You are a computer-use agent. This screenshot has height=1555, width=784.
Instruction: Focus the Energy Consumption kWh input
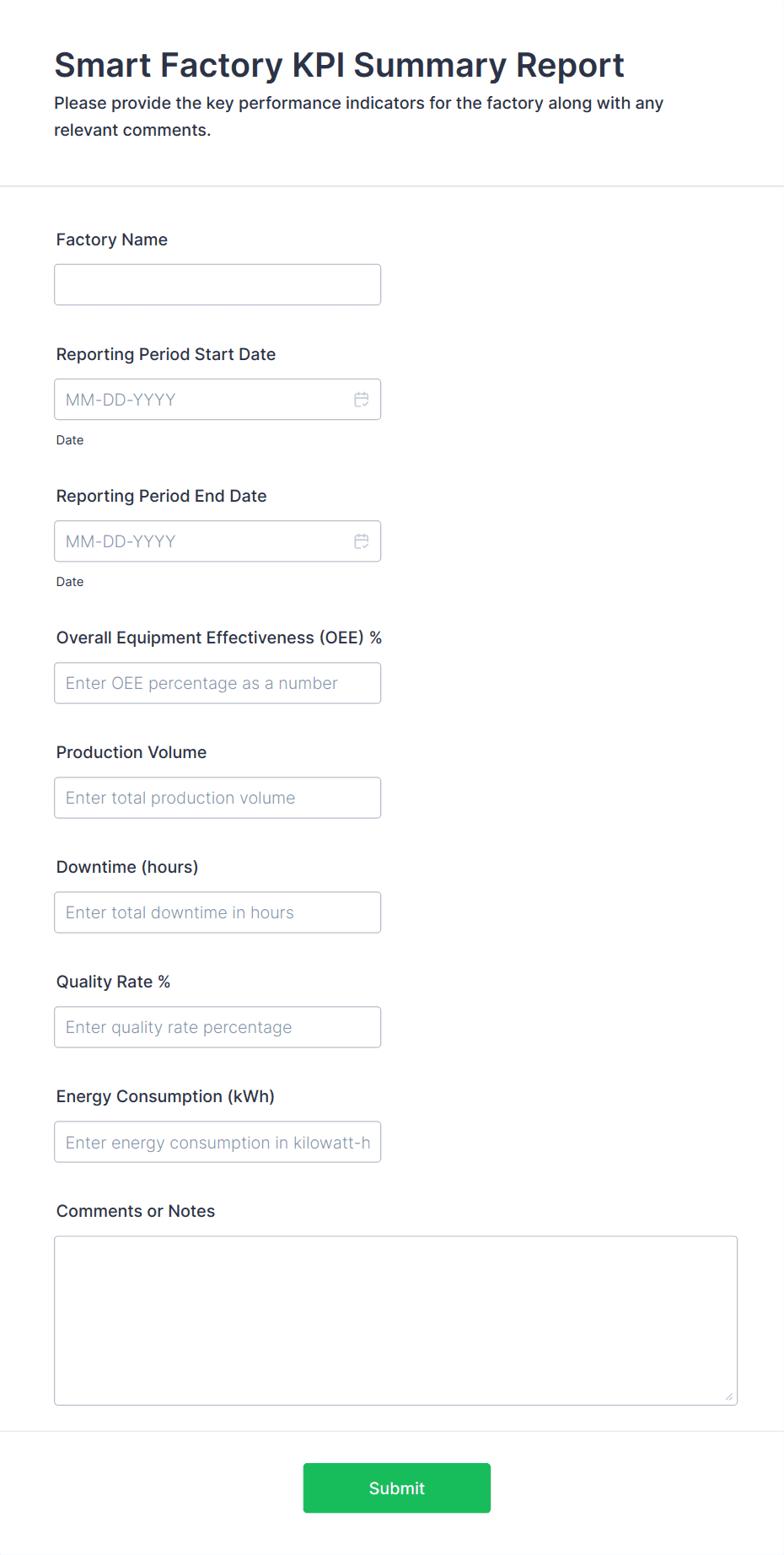coord(217,1141)
